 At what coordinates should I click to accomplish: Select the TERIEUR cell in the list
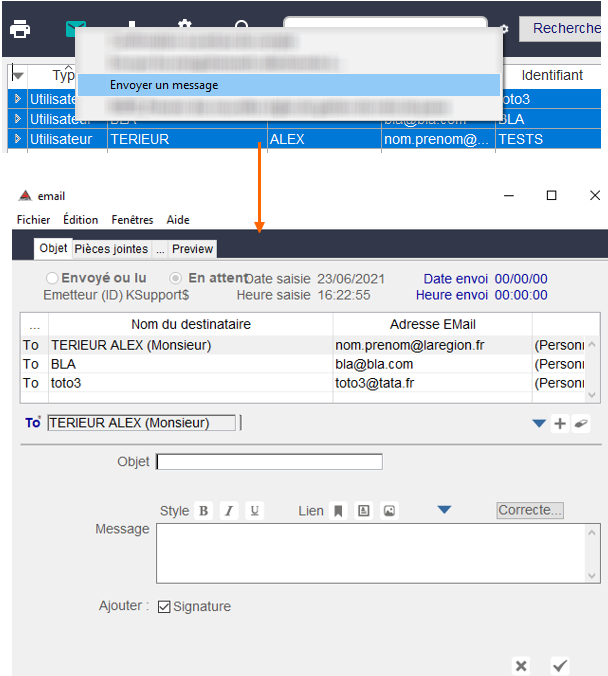click(x=187, y=139)
